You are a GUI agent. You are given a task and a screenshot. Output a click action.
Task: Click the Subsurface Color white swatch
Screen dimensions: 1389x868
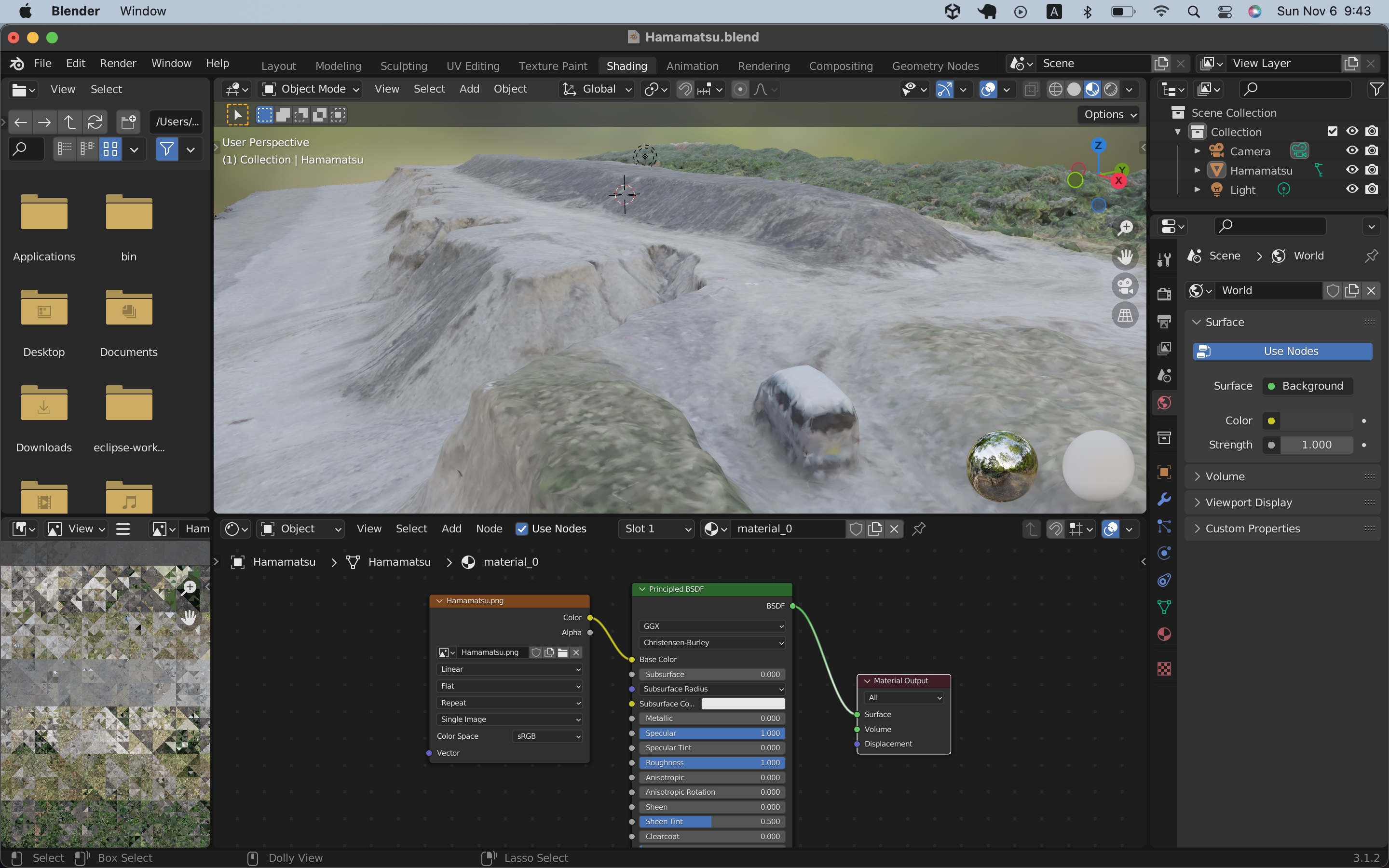[x=743, y=704]
